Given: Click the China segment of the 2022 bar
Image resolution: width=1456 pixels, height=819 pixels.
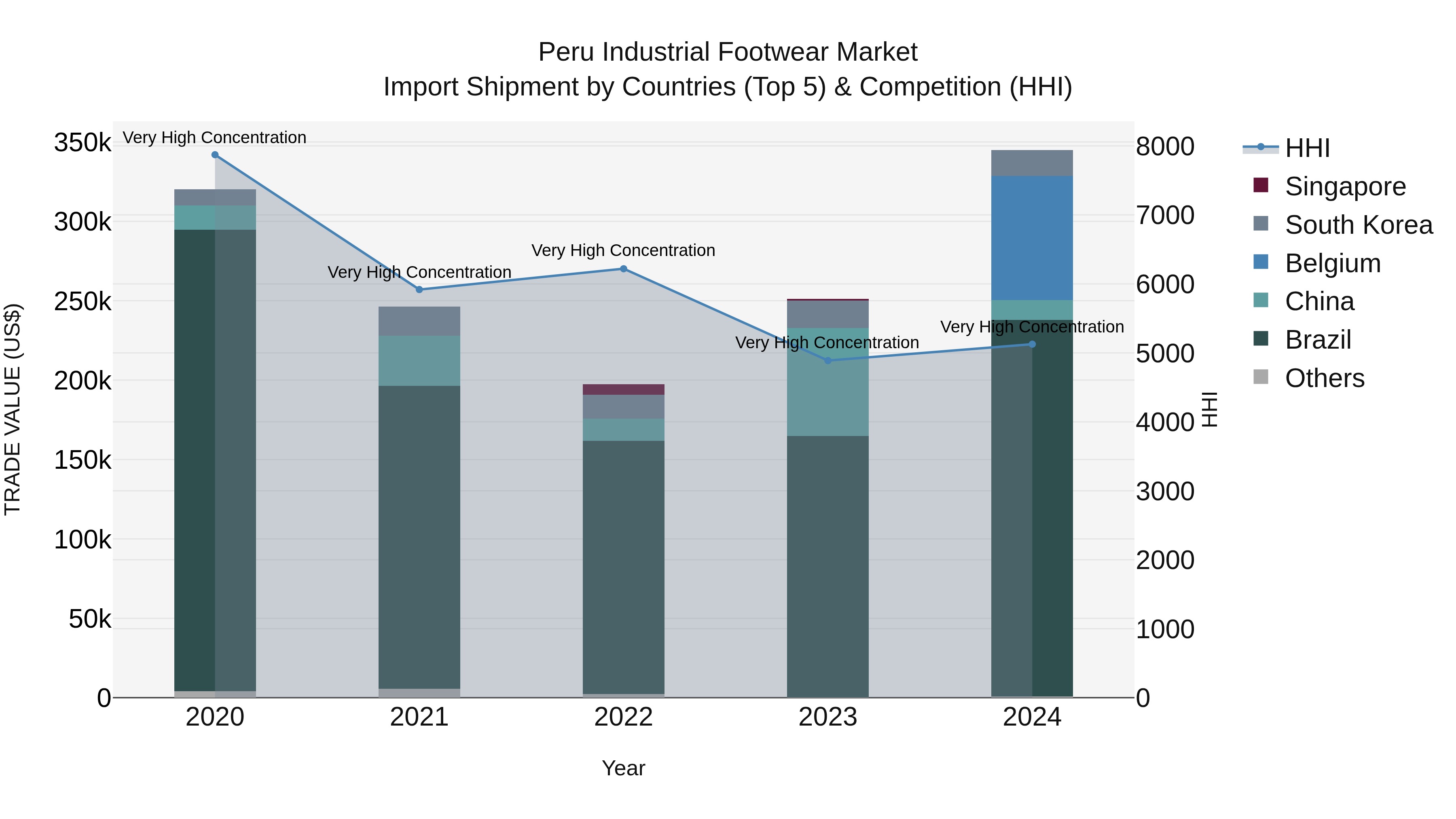Looking at the screenshot, I should [623, 430].
